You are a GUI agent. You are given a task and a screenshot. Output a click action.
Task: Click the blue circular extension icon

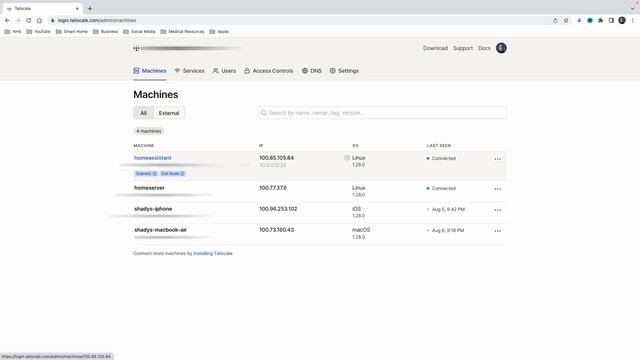pos(590,20)
